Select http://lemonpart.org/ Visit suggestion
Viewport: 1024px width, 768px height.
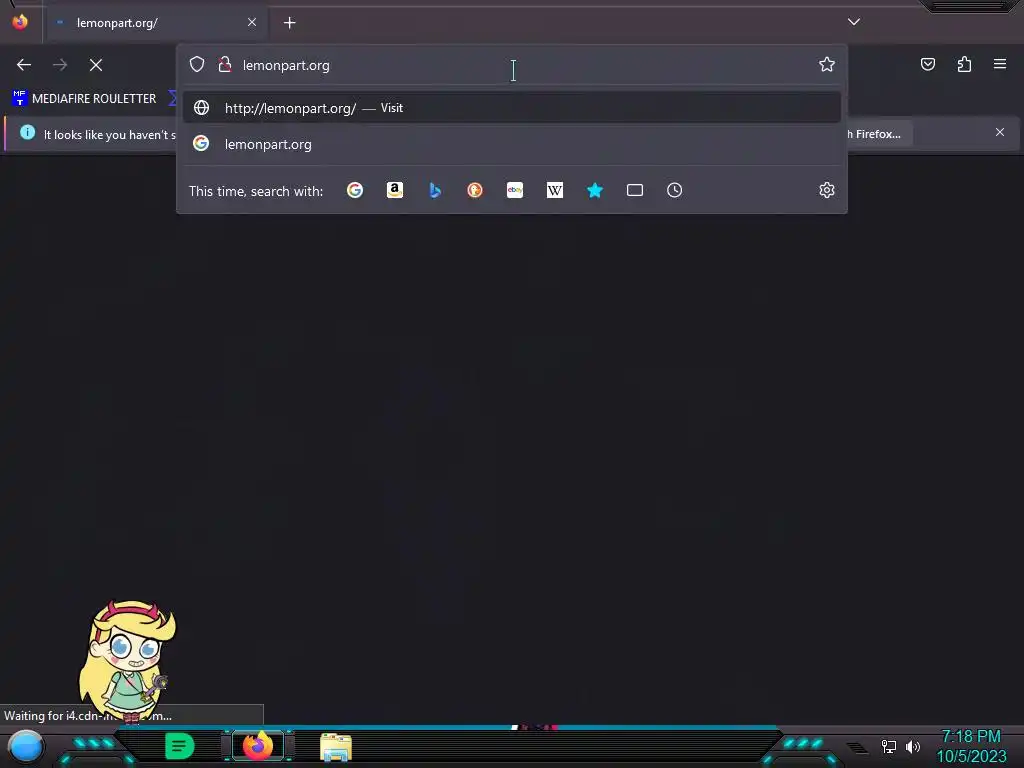(x=512, y=108)
